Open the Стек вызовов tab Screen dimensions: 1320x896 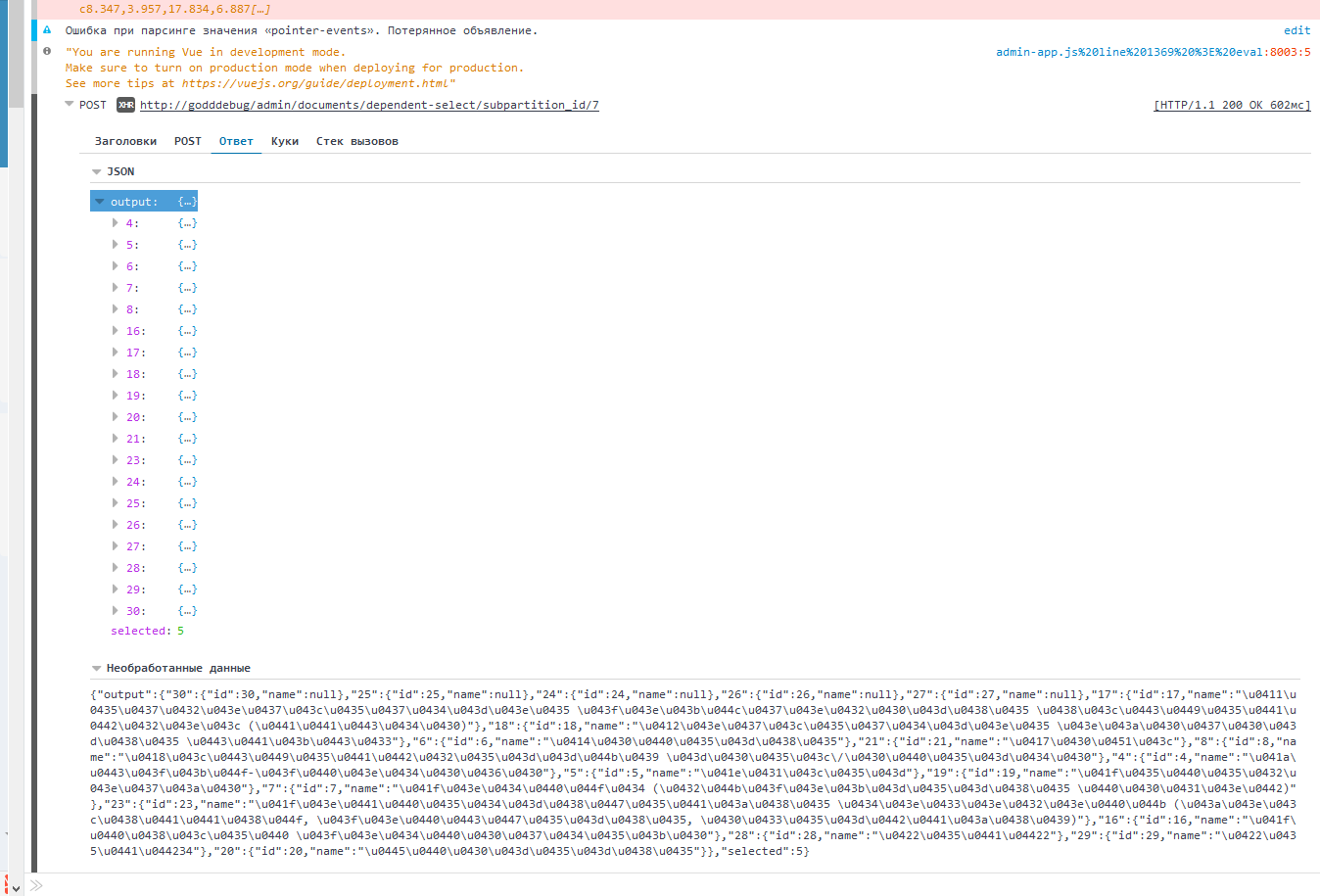pos(357,141)
